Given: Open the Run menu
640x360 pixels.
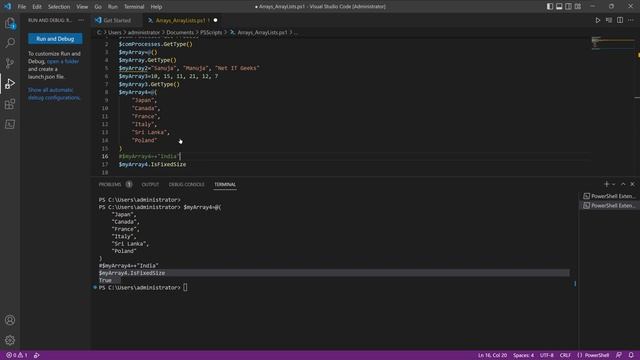Looking at the screenshot, I should pyautogui.click(x=113, y=7).
